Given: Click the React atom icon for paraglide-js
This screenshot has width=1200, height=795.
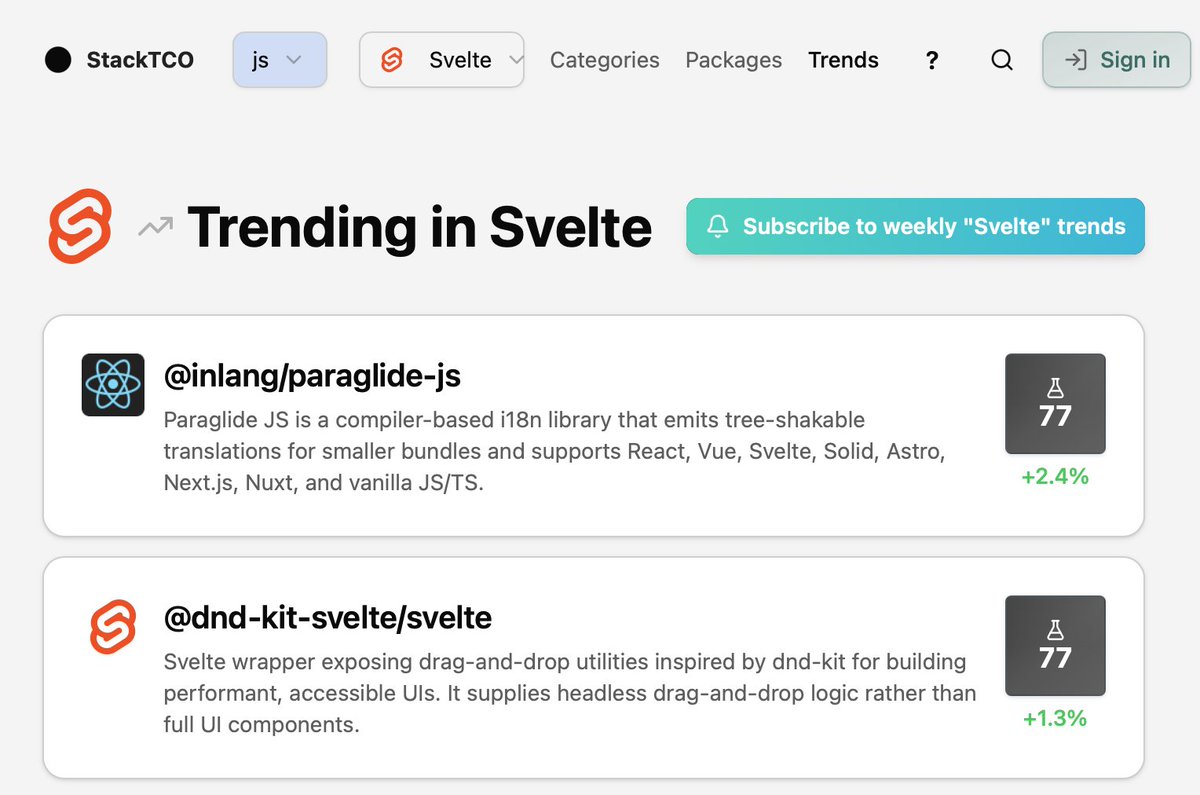Looking at the screenshot, I should (113, 385).
